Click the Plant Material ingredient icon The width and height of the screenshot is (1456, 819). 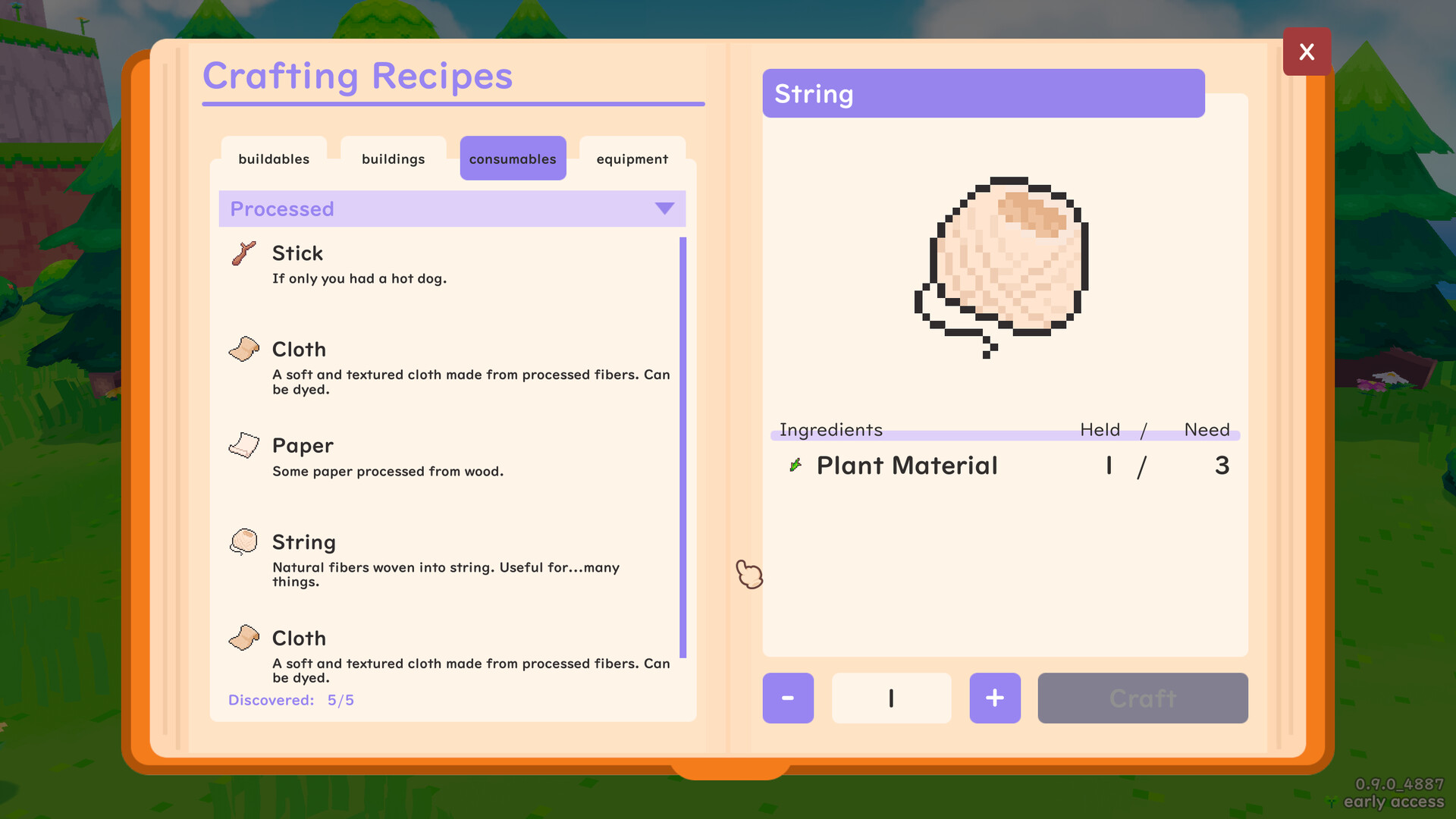(x=795, y=463)
